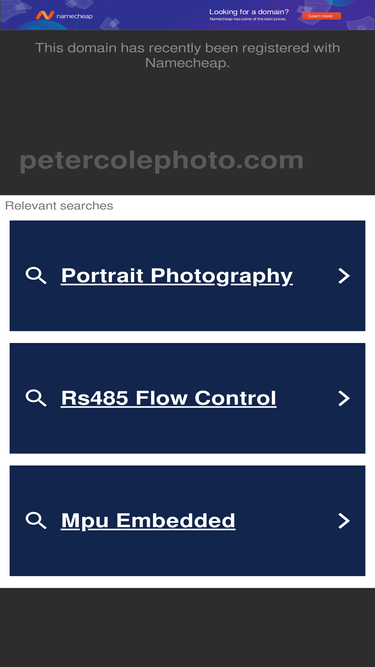Image resolution: width=375 pixels, height=667 pixels.
Task: Click the orange Namecheap logo icon
Action: (45, 15)
